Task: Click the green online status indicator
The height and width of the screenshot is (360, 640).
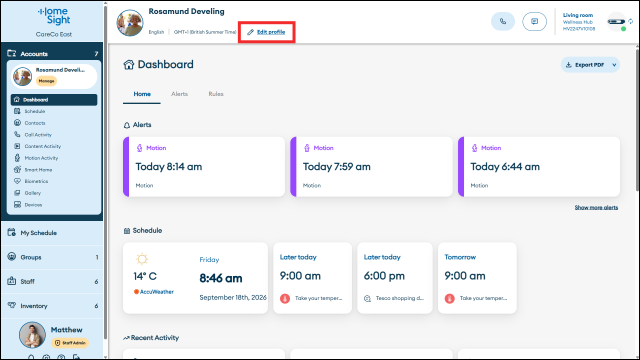Action: click(623, 29)
